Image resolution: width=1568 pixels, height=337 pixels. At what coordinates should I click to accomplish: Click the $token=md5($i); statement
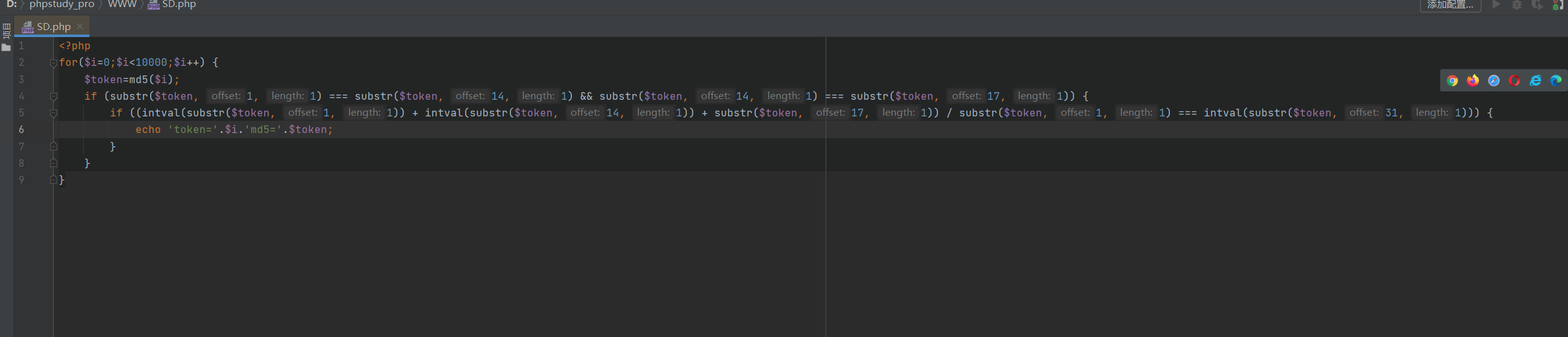[x=132, y=79]
